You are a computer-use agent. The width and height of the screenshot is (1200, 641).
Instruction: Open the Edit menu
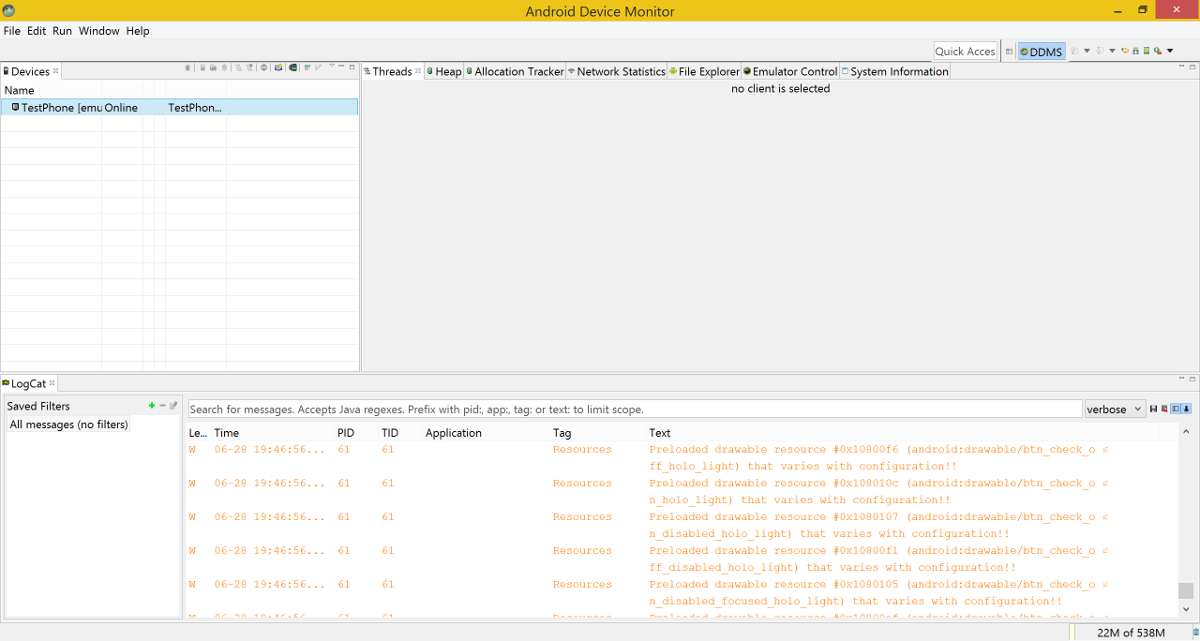37,31
